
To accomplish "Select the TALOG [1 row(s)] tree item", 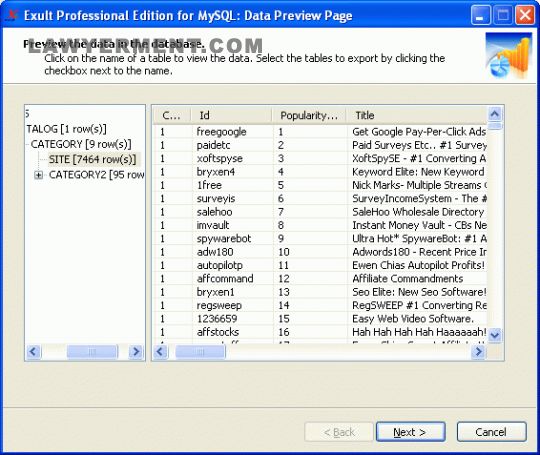I will [x=66, y=129].
